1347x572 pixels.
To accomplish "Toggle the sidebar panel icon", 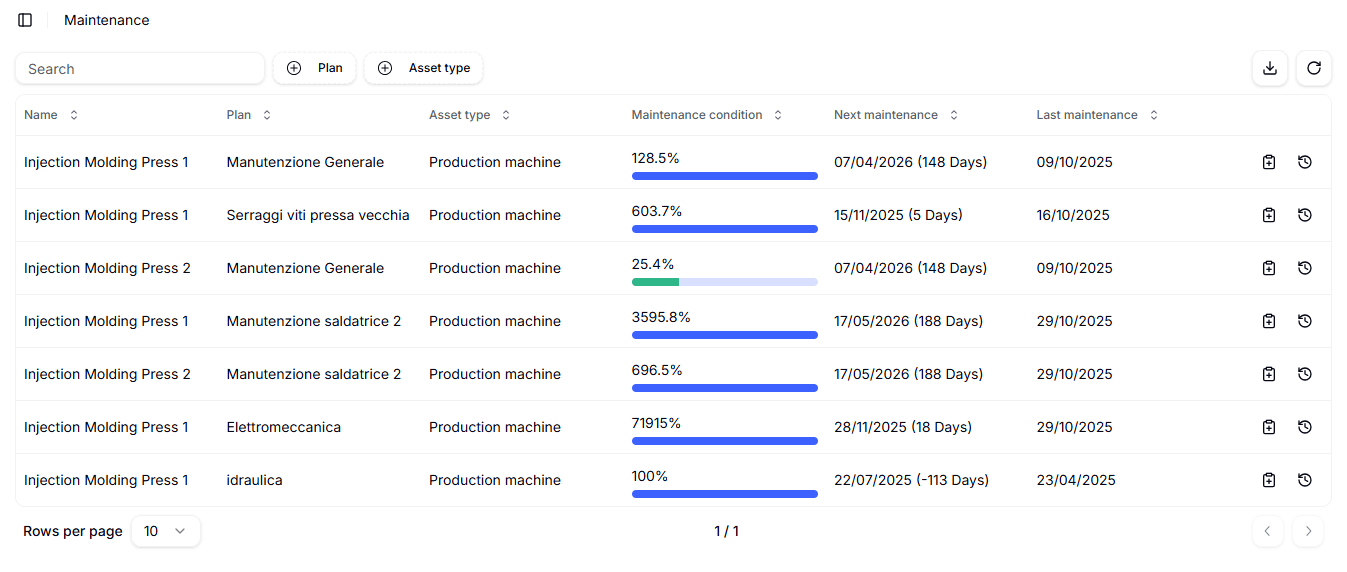I will [x=25, y=20].
